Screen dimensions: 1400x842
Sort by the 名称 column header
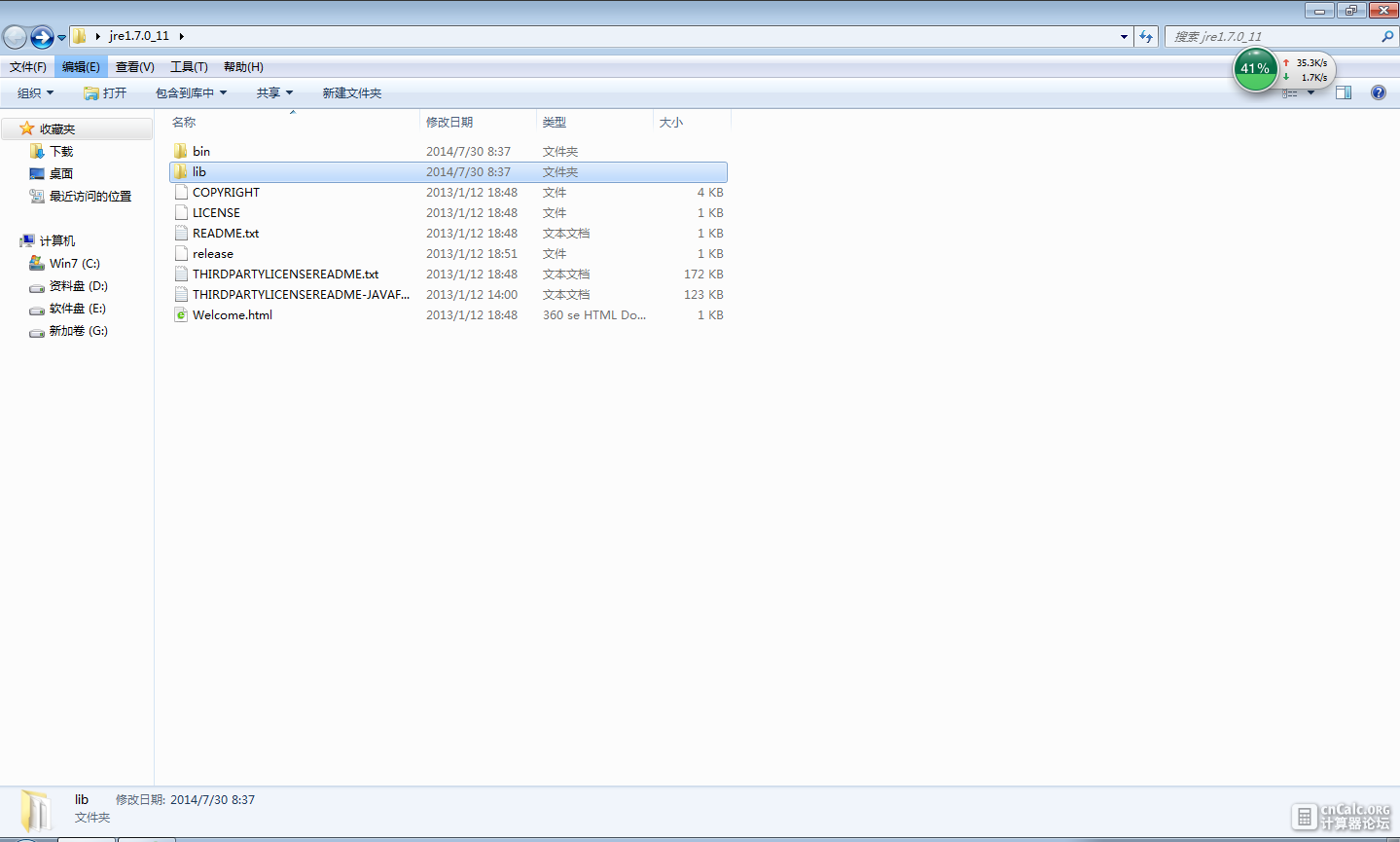(x=293, y=123)
